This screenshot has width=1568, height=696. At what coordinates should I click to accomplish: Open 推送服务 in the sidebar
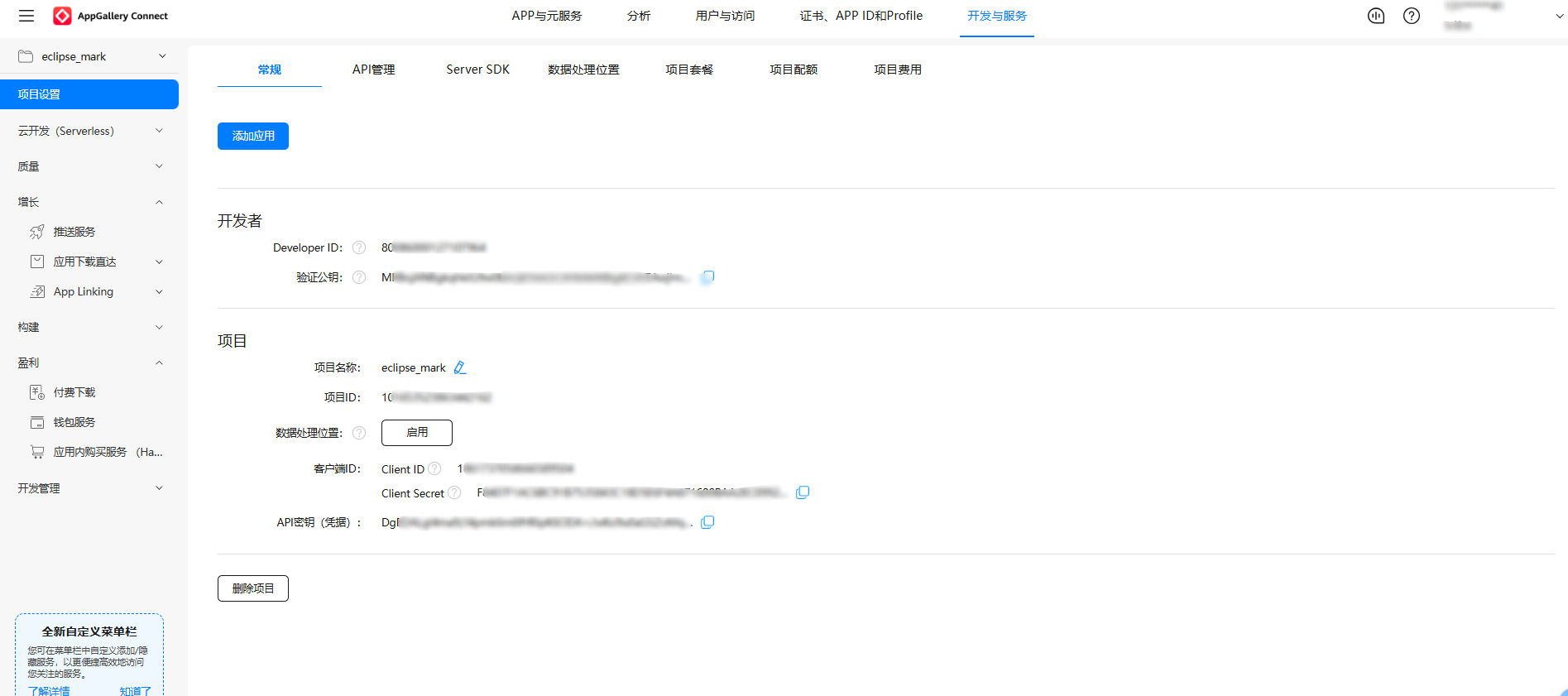coord(74,232)
